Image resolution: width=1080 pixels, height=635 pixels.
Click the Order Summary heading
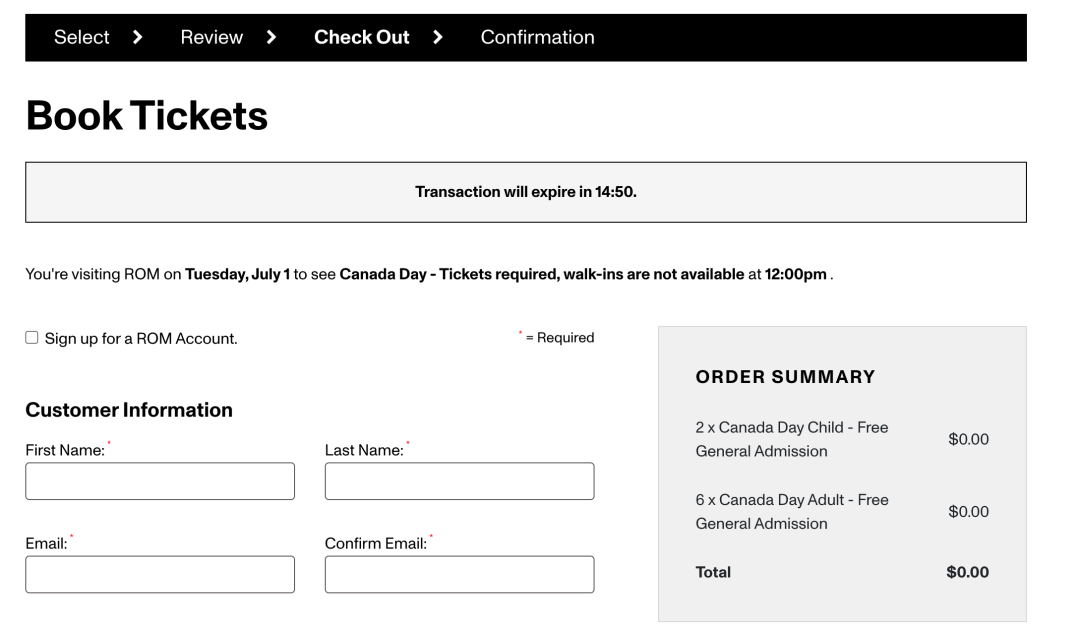(785, 377)
